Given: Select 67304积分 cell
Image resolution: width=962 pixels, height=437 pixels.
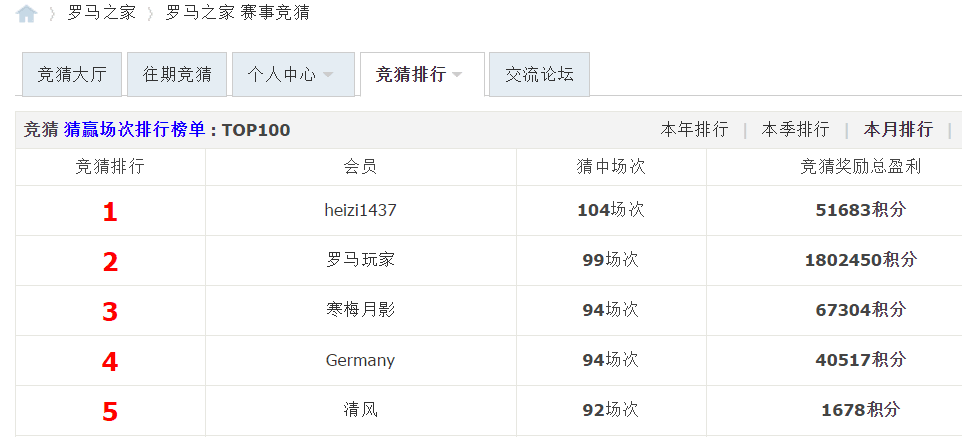Looking at the screenshot, I should (x=861, y=309).
